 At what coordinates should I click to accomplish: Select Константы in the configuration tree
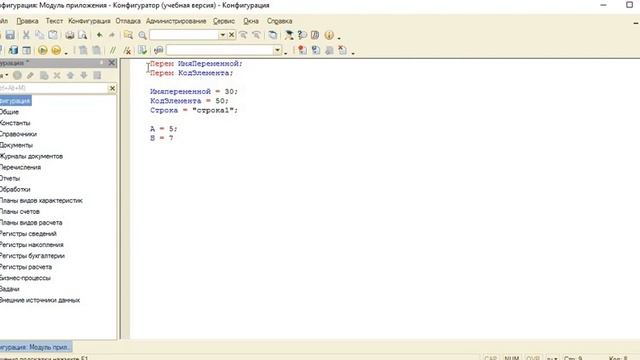tap(15, 123)
